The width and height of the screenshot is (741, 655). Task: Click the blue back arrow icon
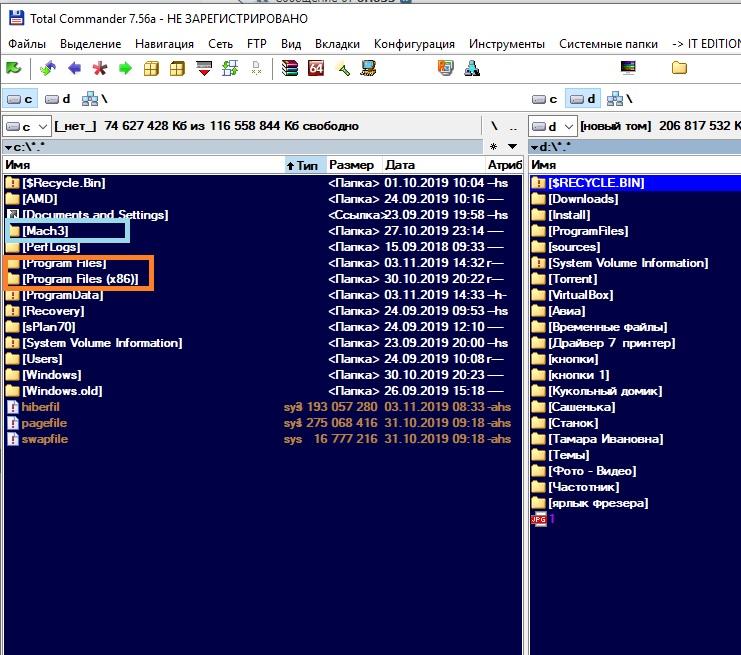[x=73, y=69]
